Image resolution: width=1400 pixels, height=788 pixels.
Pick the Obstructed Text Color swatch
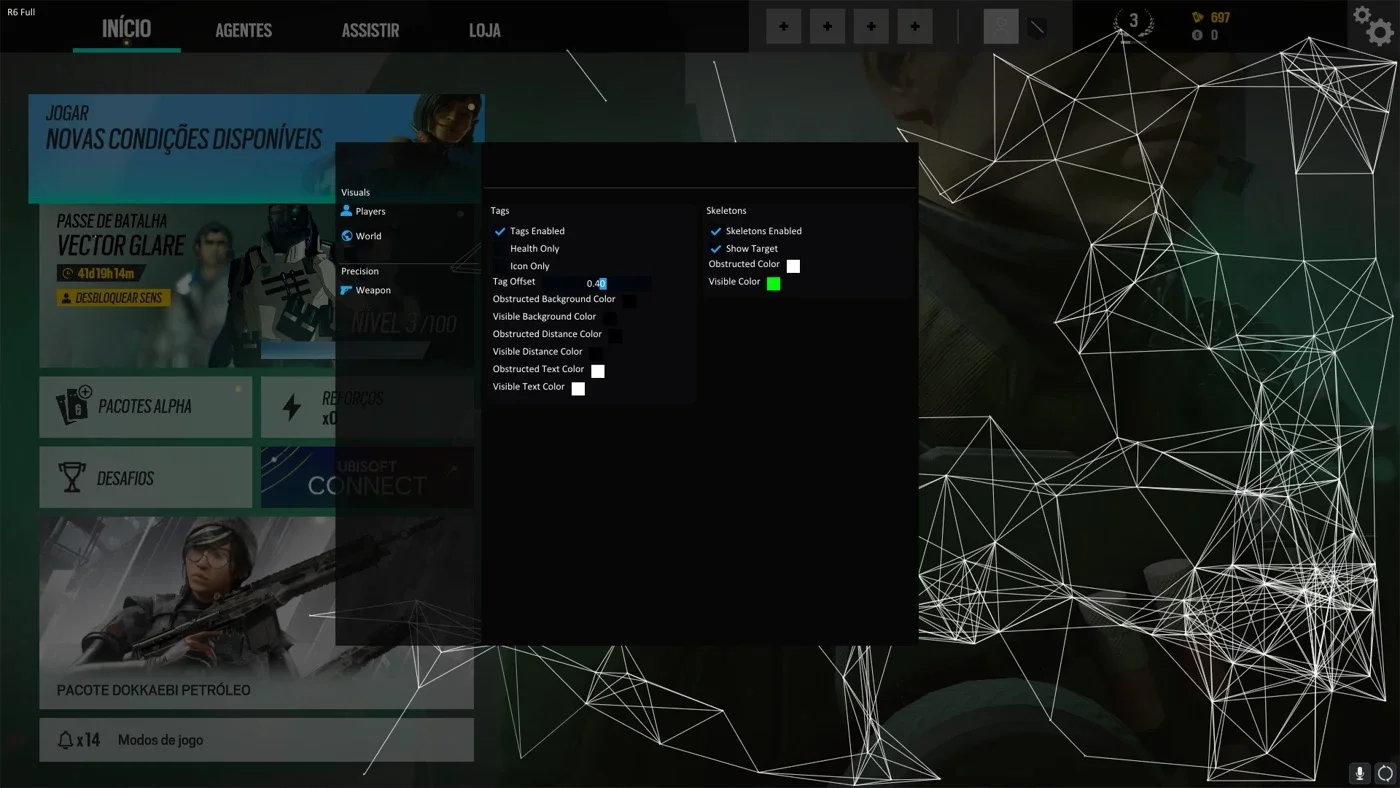pos(598,371)
